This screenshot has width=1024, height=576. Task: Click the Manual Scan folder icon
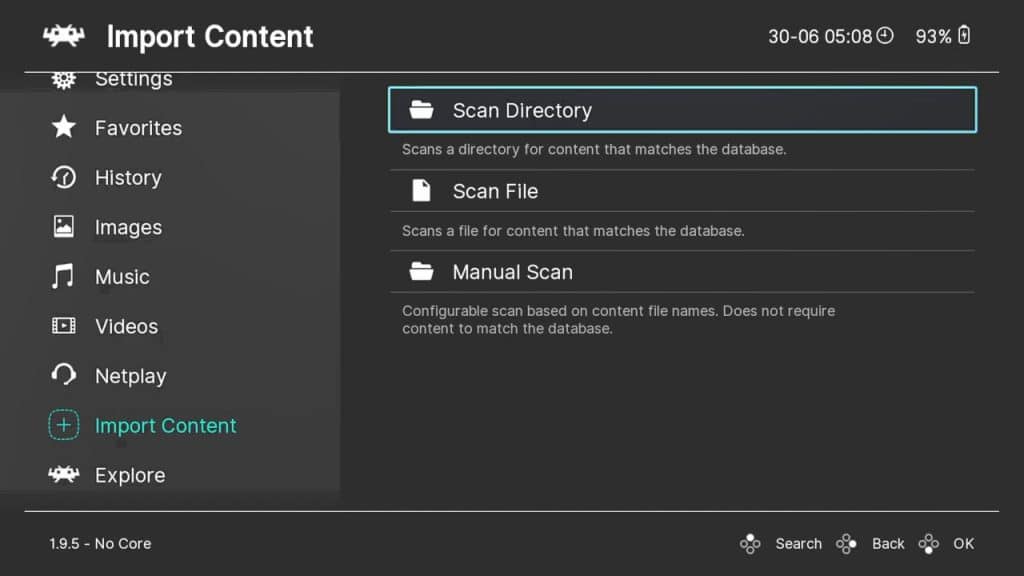point(421,272)
